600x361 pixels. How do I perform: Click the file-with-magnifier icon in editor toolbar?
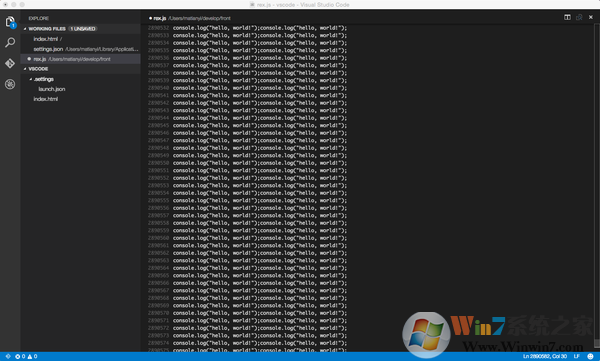579,17
